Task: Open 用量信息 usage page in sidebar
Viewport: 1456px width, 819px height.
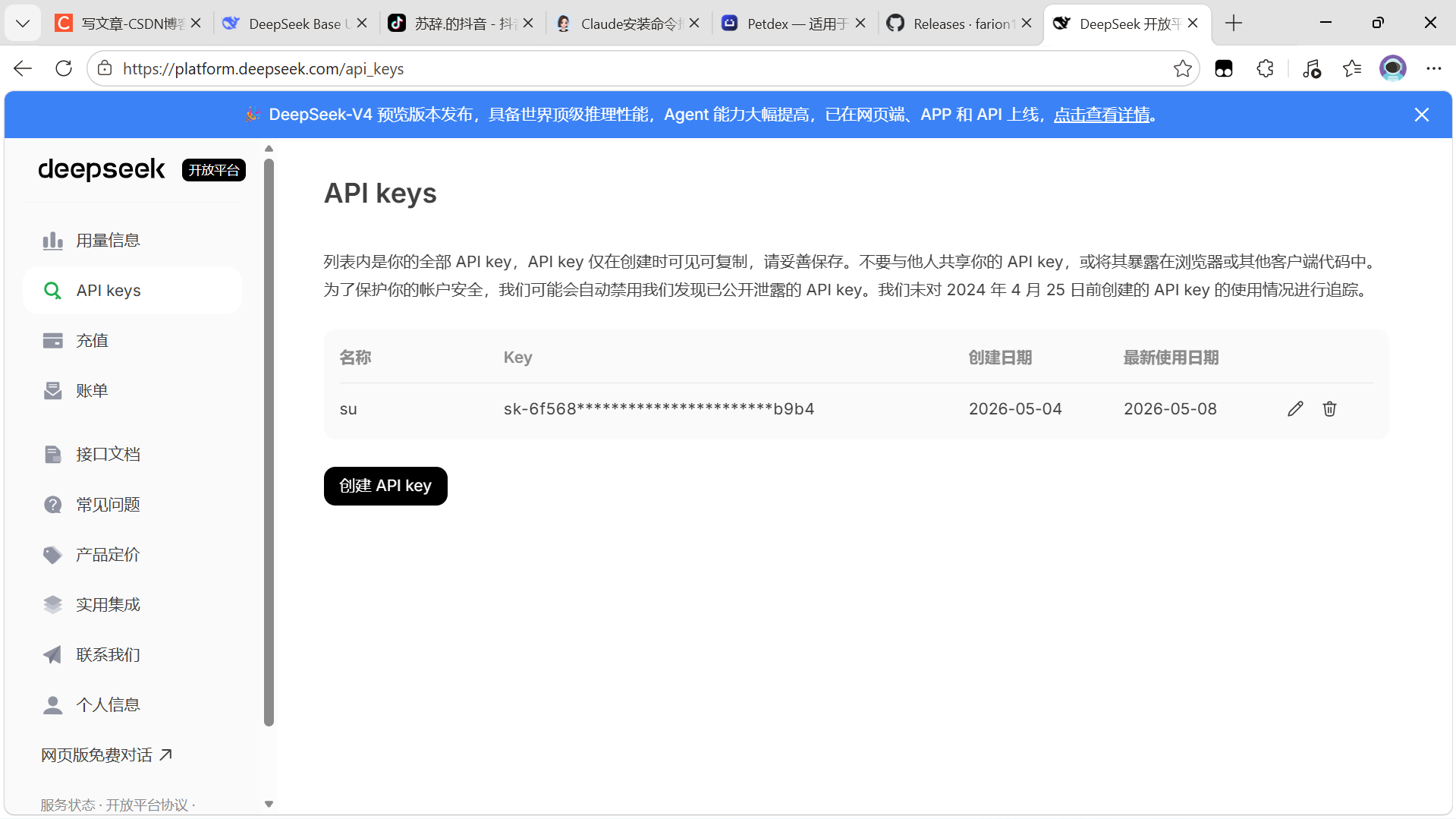Action: pos(133,241)
